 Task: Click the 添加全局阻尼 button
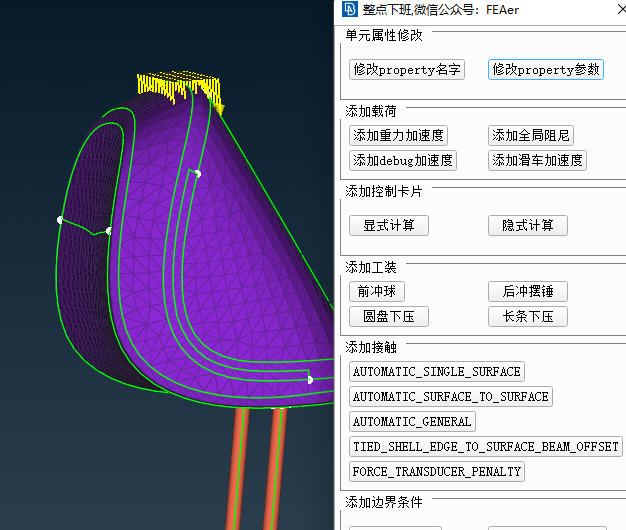[531, 136]
